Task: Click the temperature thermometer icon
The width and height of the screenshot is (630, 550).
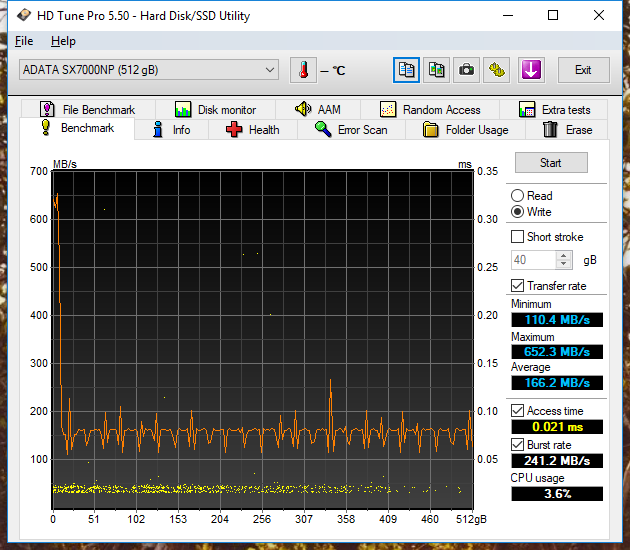Action: (303, 70)
